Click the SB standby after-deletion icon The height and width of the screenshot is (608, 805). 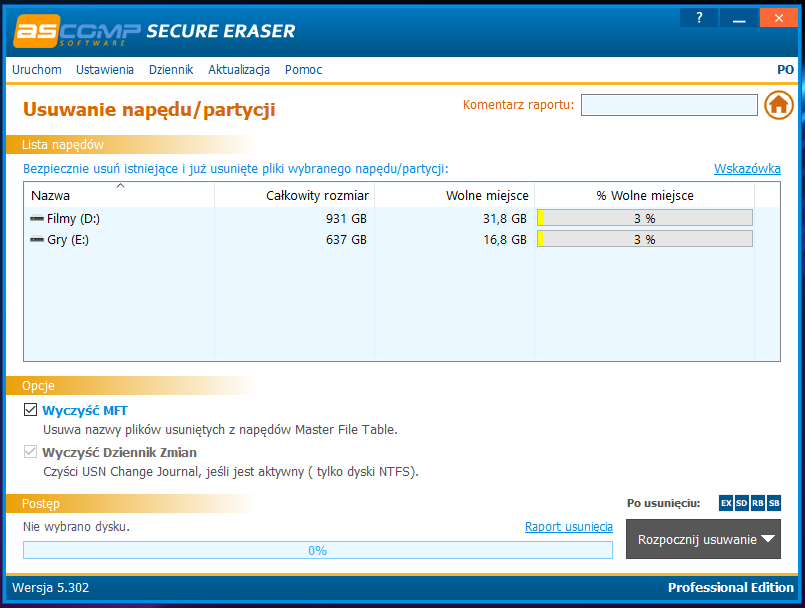point(774,503)
